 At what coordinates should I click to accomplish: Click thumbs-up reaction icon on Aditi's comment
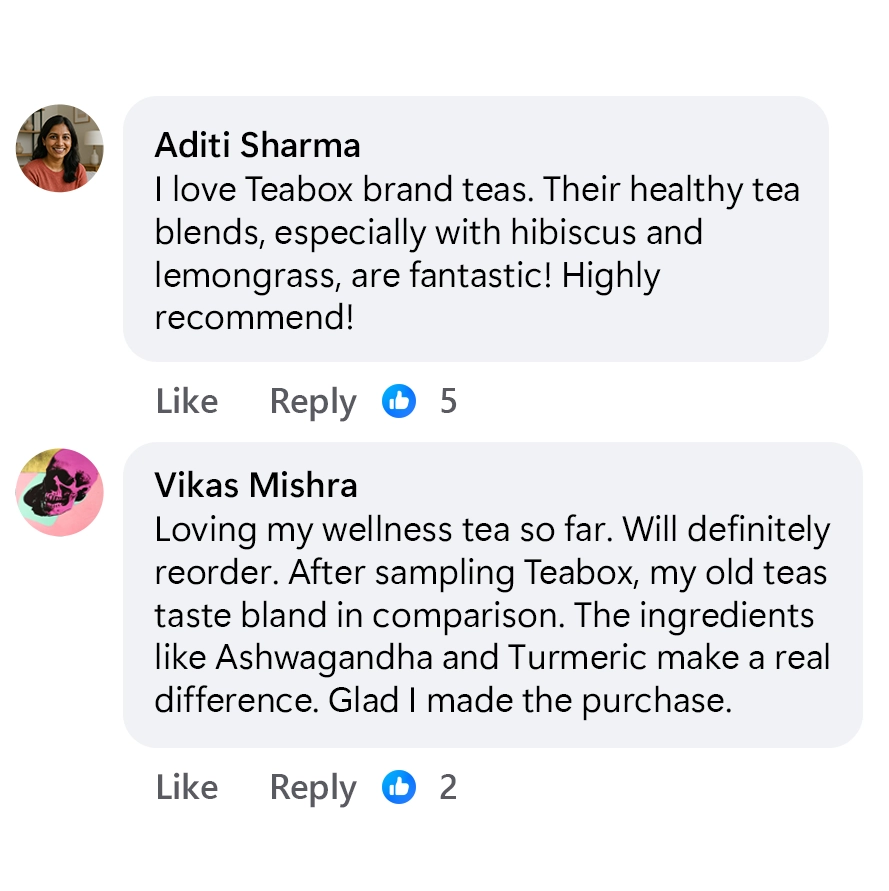click(398, 401)
